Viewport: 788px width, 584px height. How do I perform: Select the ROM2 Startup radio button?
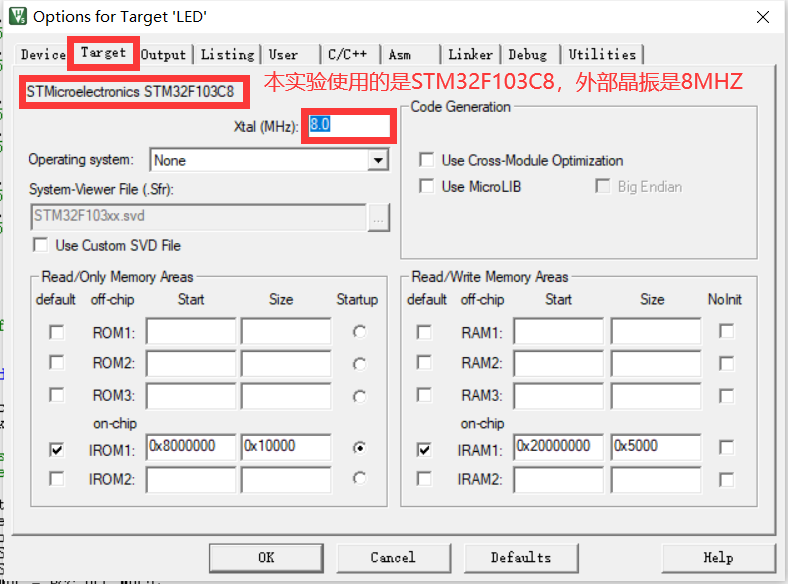pos(359,364)
